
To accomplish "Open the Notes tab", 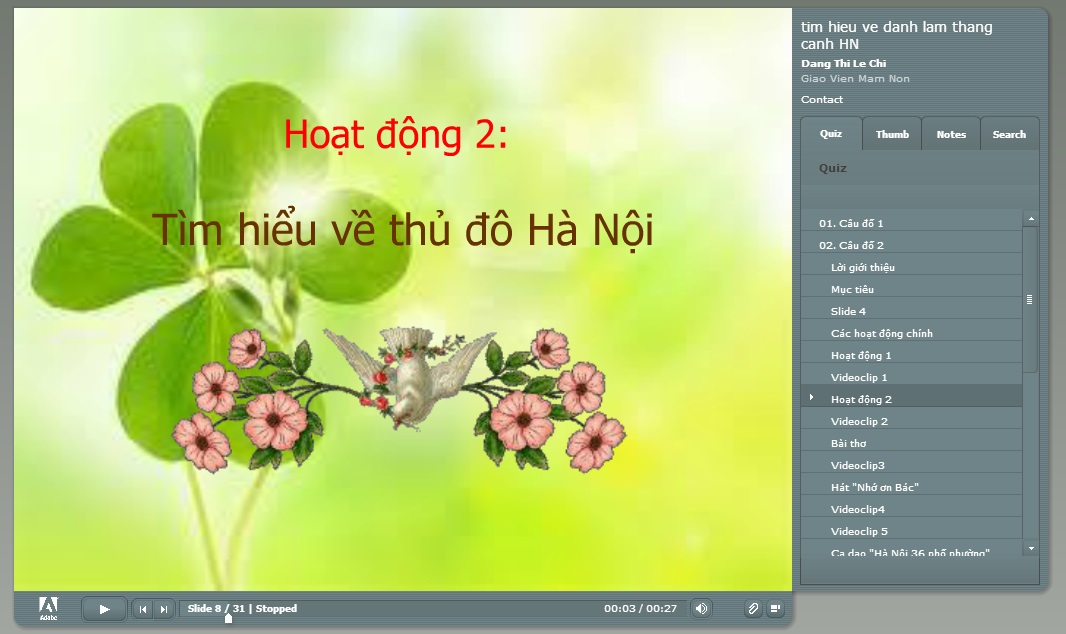I will coord(951,134).
